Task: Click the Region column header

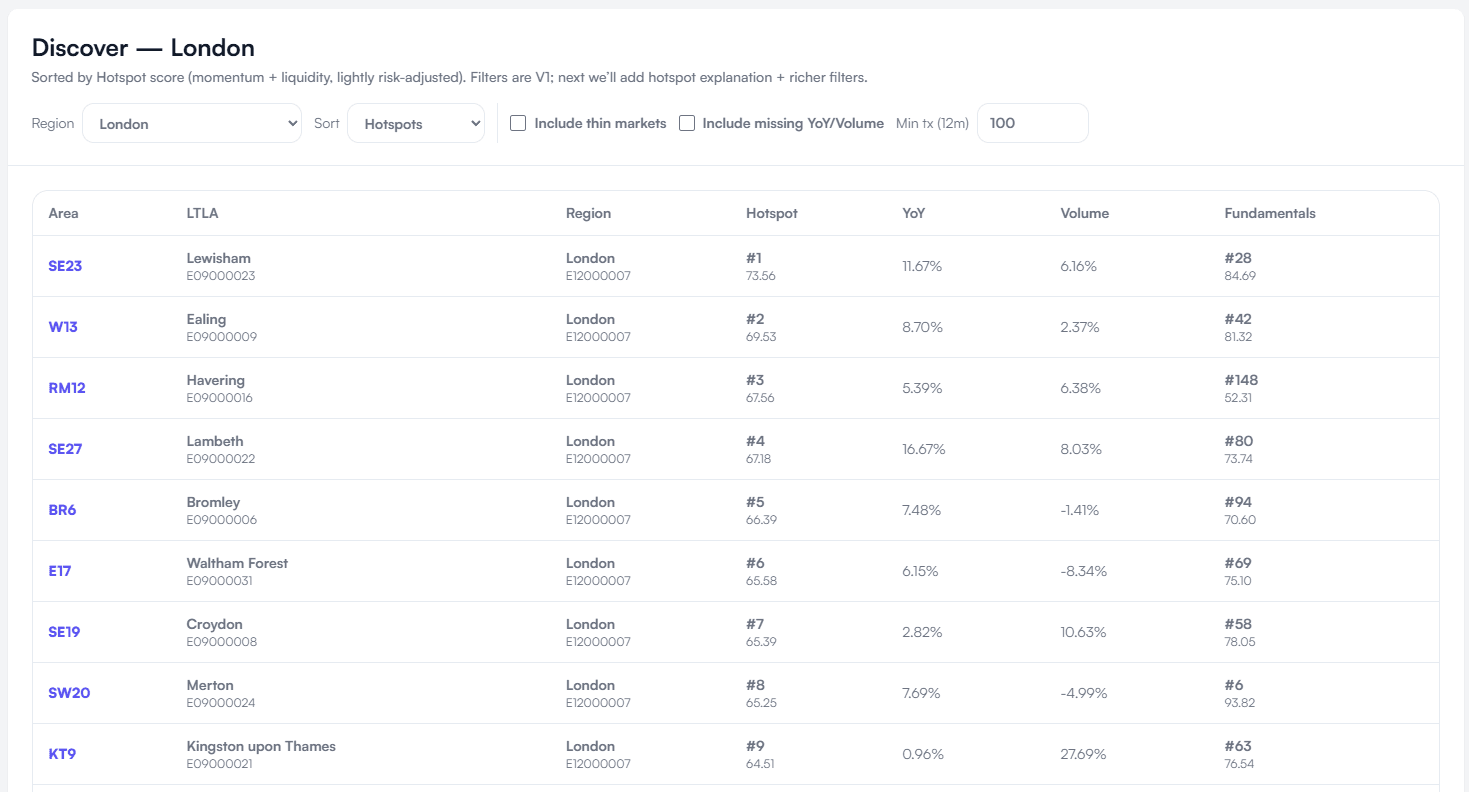Action: click(588, 213)
